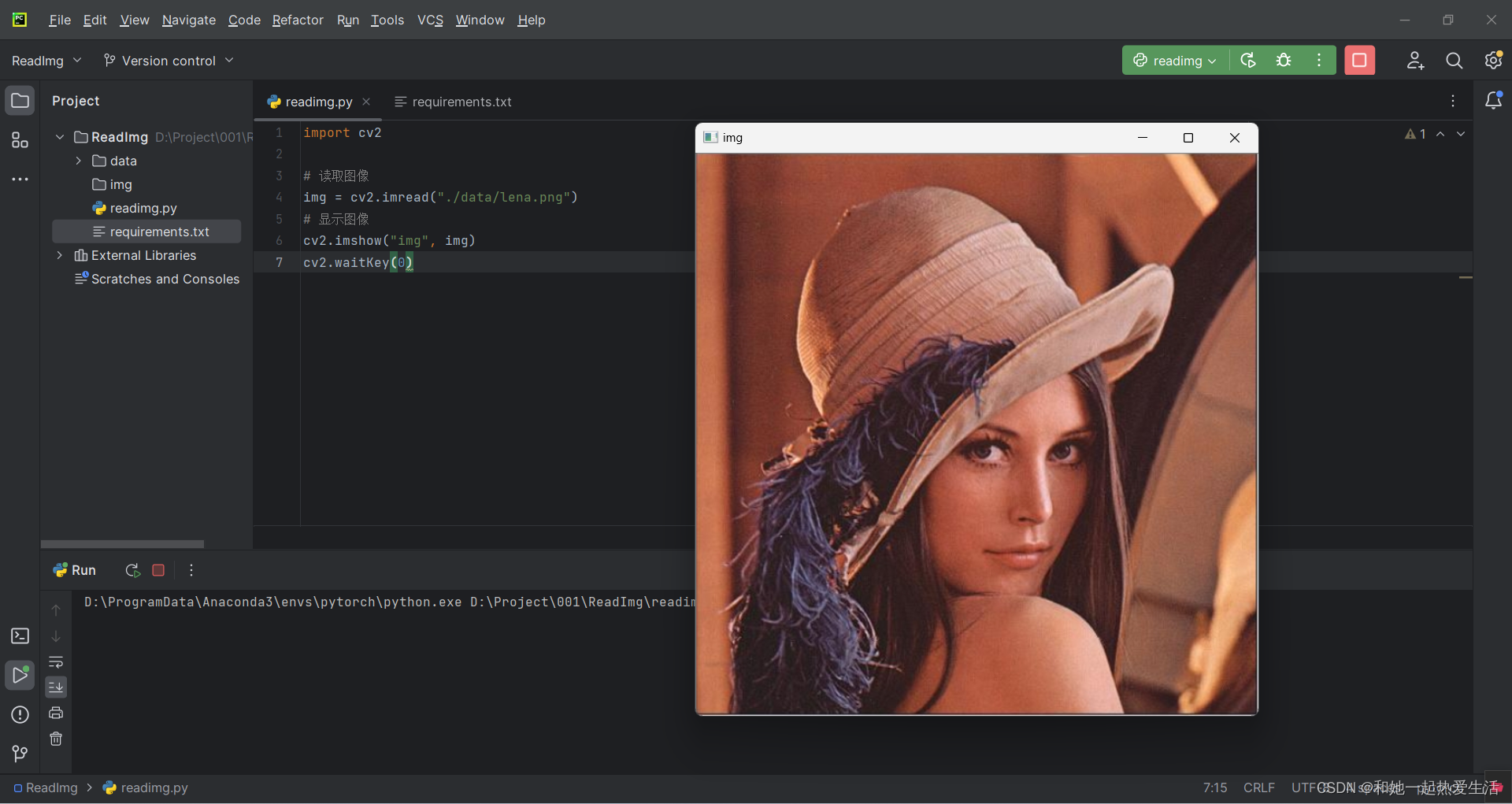
Task: Stop process in Run panel toolbar
Action: [x=158, y=570]
